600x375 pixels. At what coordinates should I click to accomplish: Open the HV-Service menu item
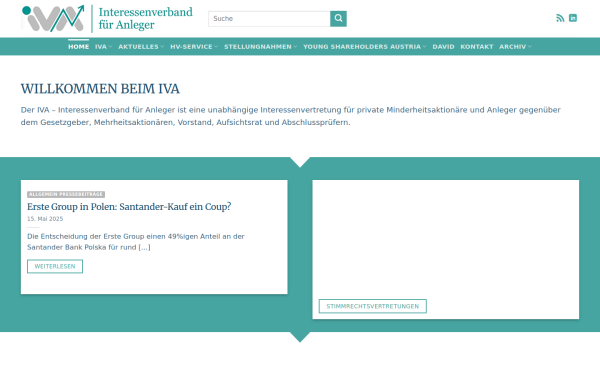191,47
